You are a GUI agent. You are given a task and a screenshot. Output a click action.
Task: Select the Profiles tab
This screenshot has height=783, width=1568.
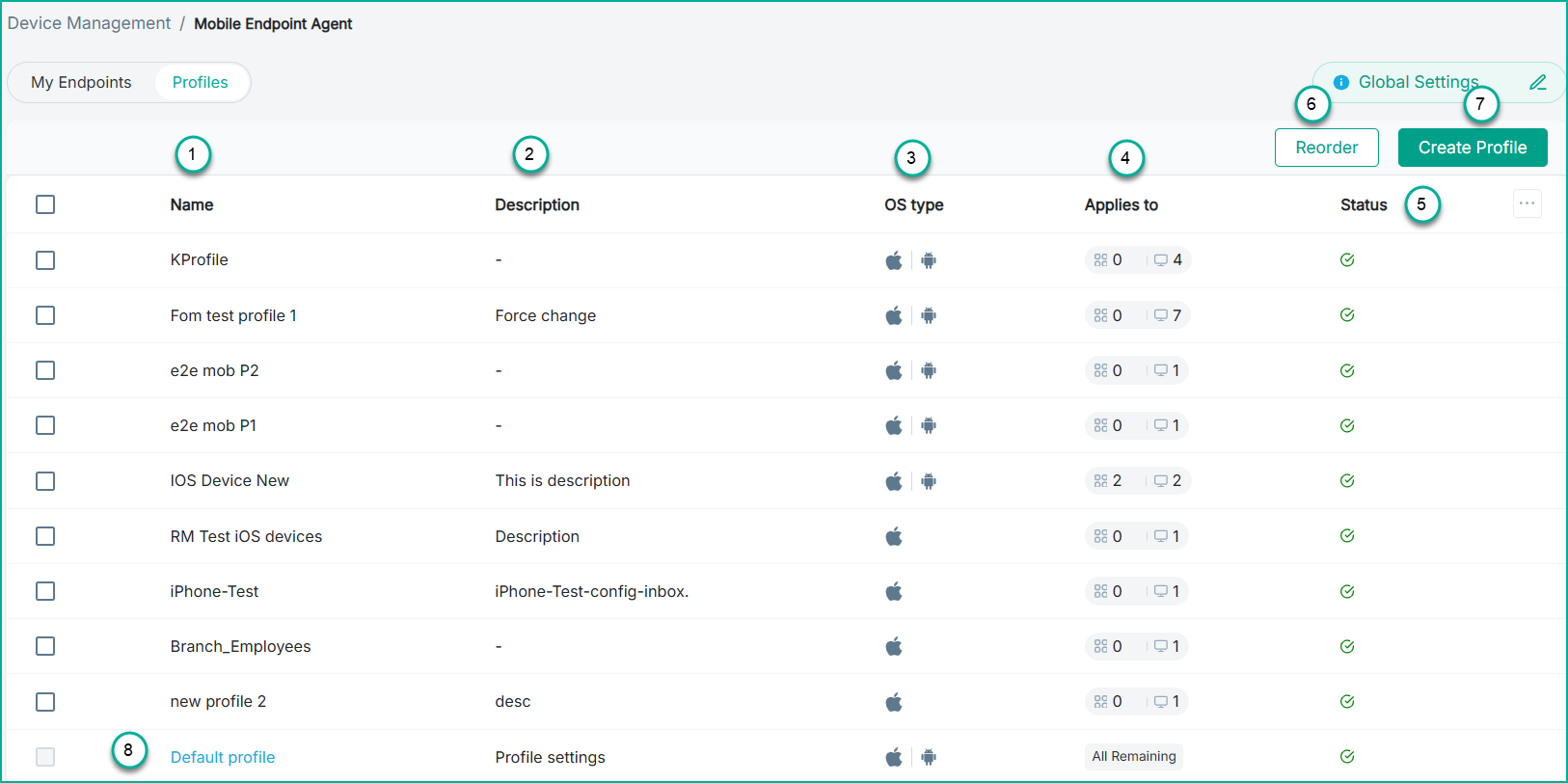(201, 83)
